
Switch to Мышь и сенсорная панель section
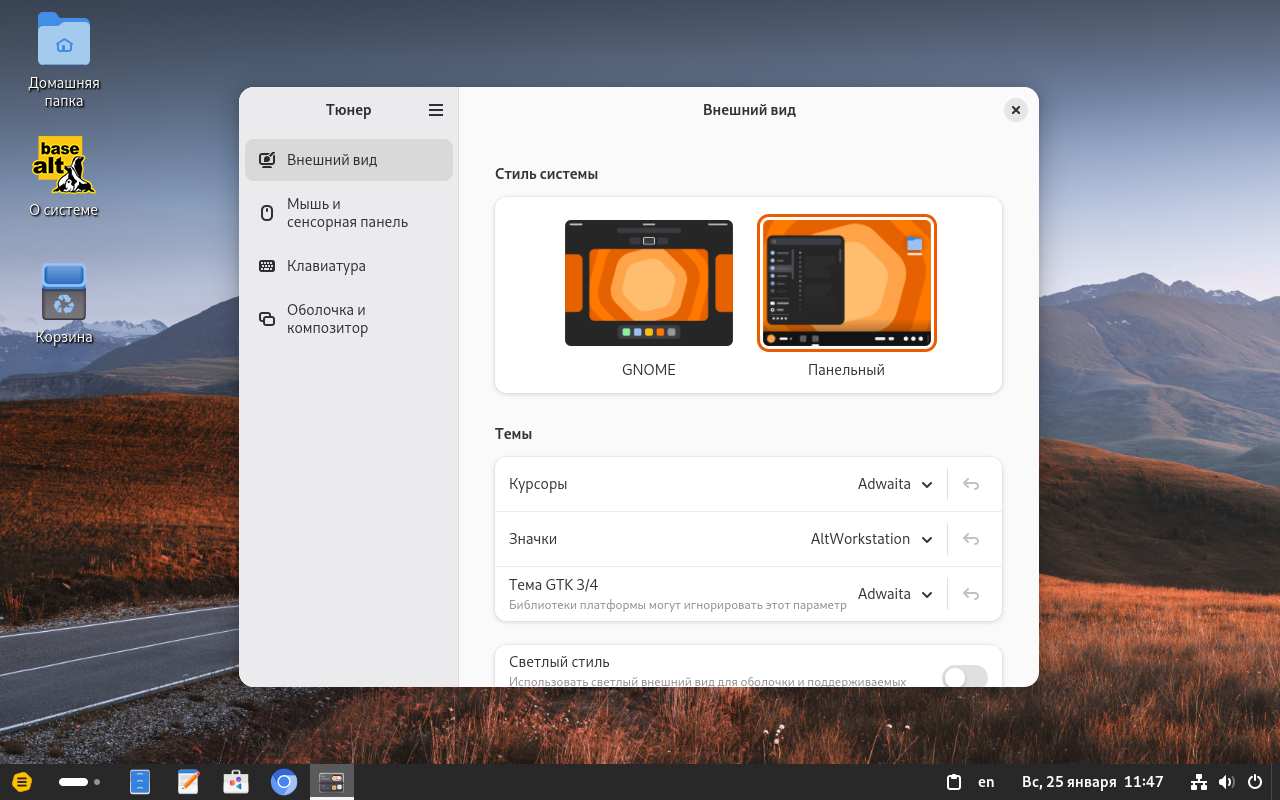(x=347, y=213)
